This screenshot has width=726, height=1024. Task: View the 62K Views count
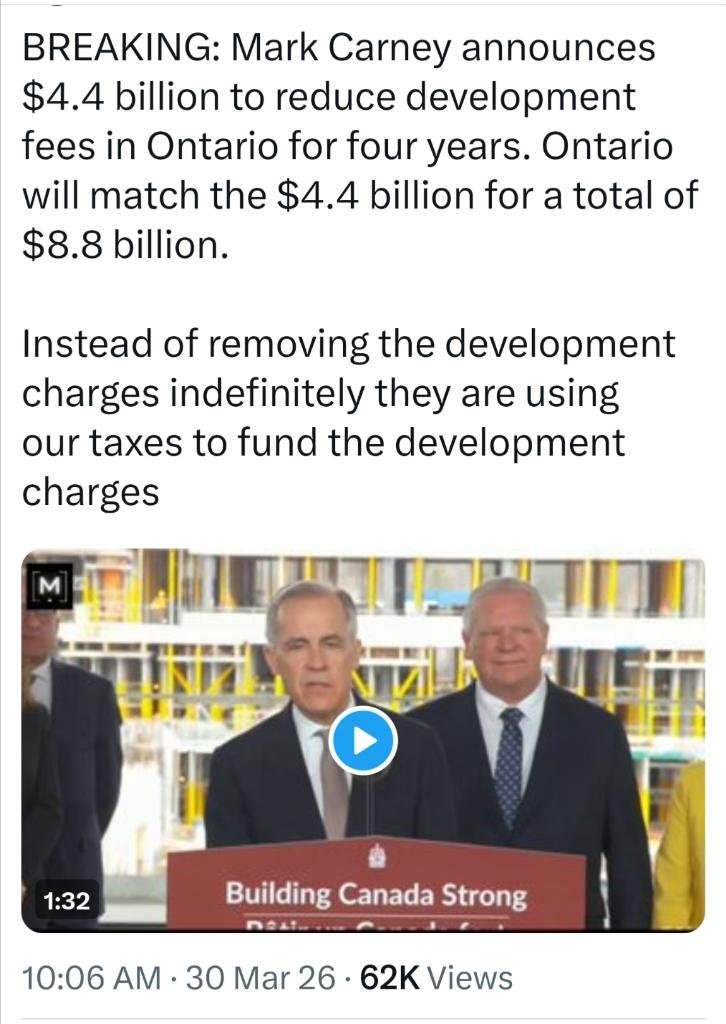click(435, 978)
